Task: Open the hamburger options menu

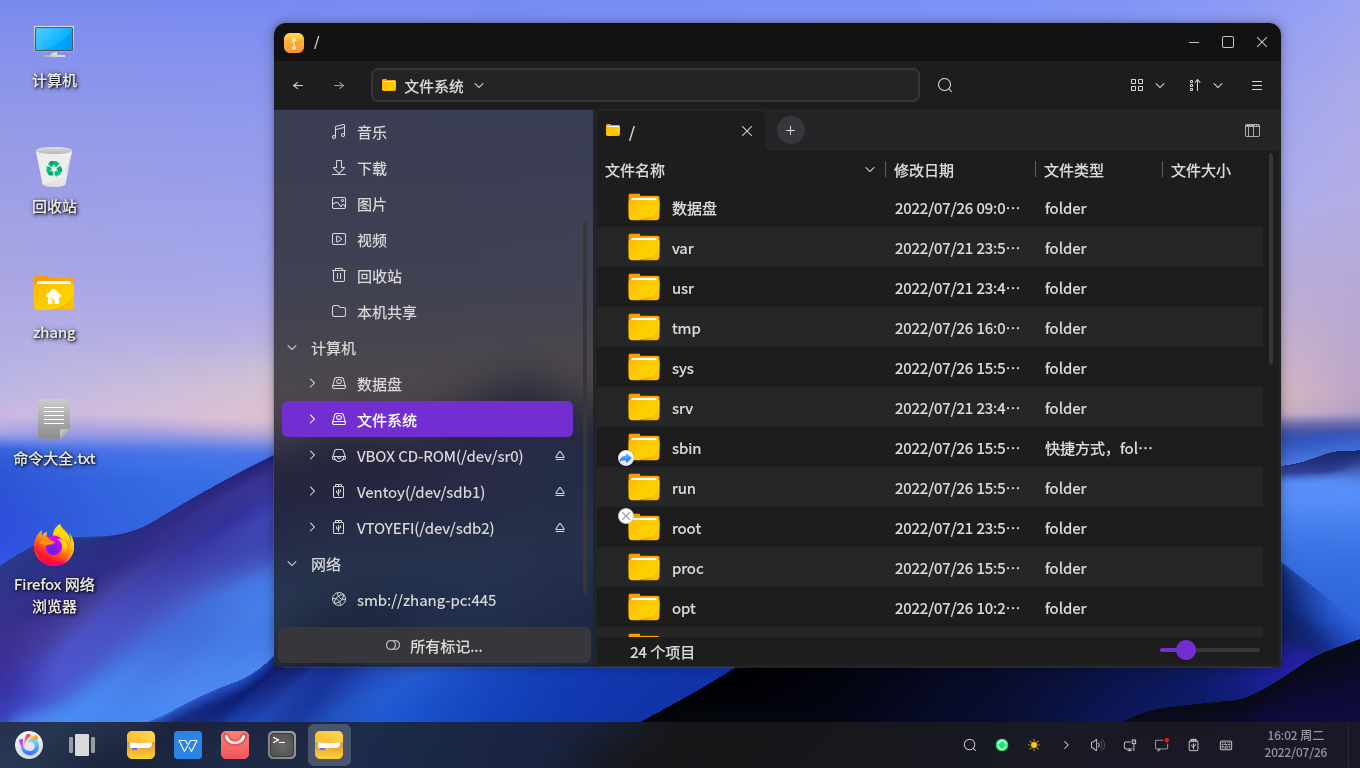Action: (x=1257, y=85)
